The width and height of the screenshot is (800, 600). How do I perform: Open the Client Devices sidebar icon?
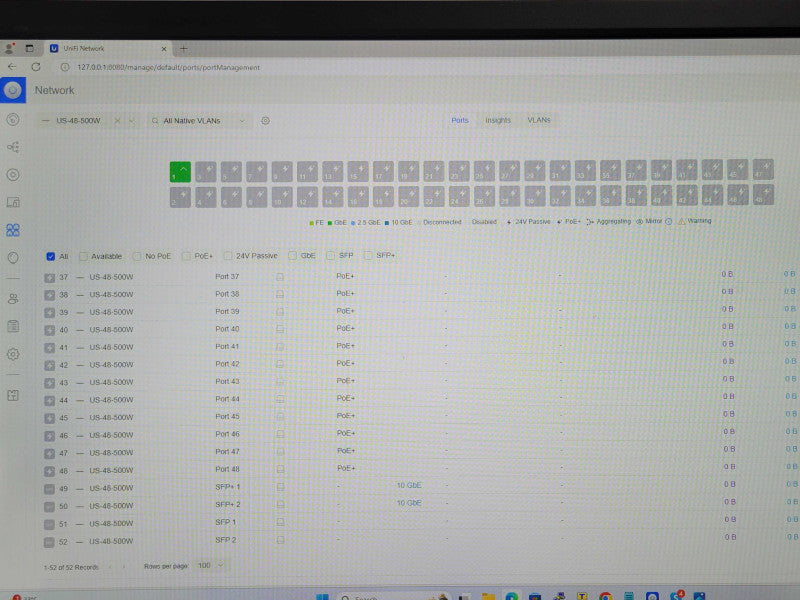[13, 203]
